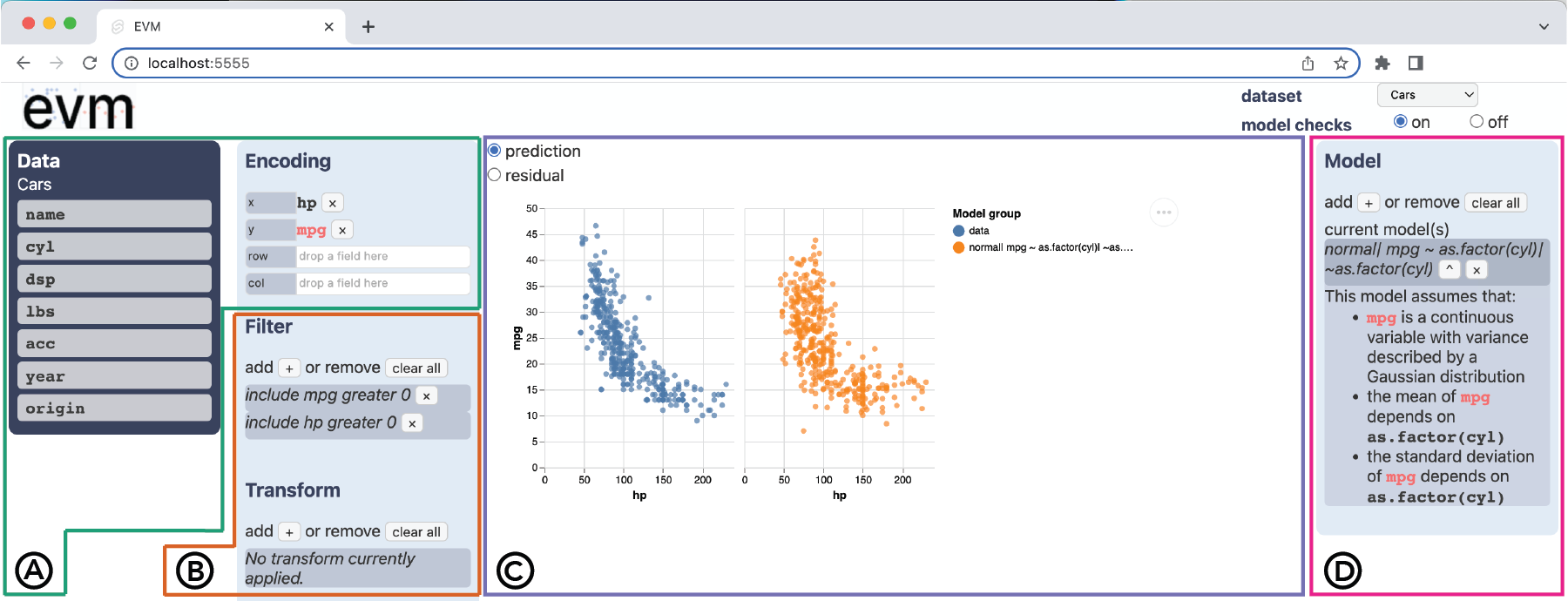Select the name data field
Viewport: 1568px width, 601px height.
coord(114,214)
